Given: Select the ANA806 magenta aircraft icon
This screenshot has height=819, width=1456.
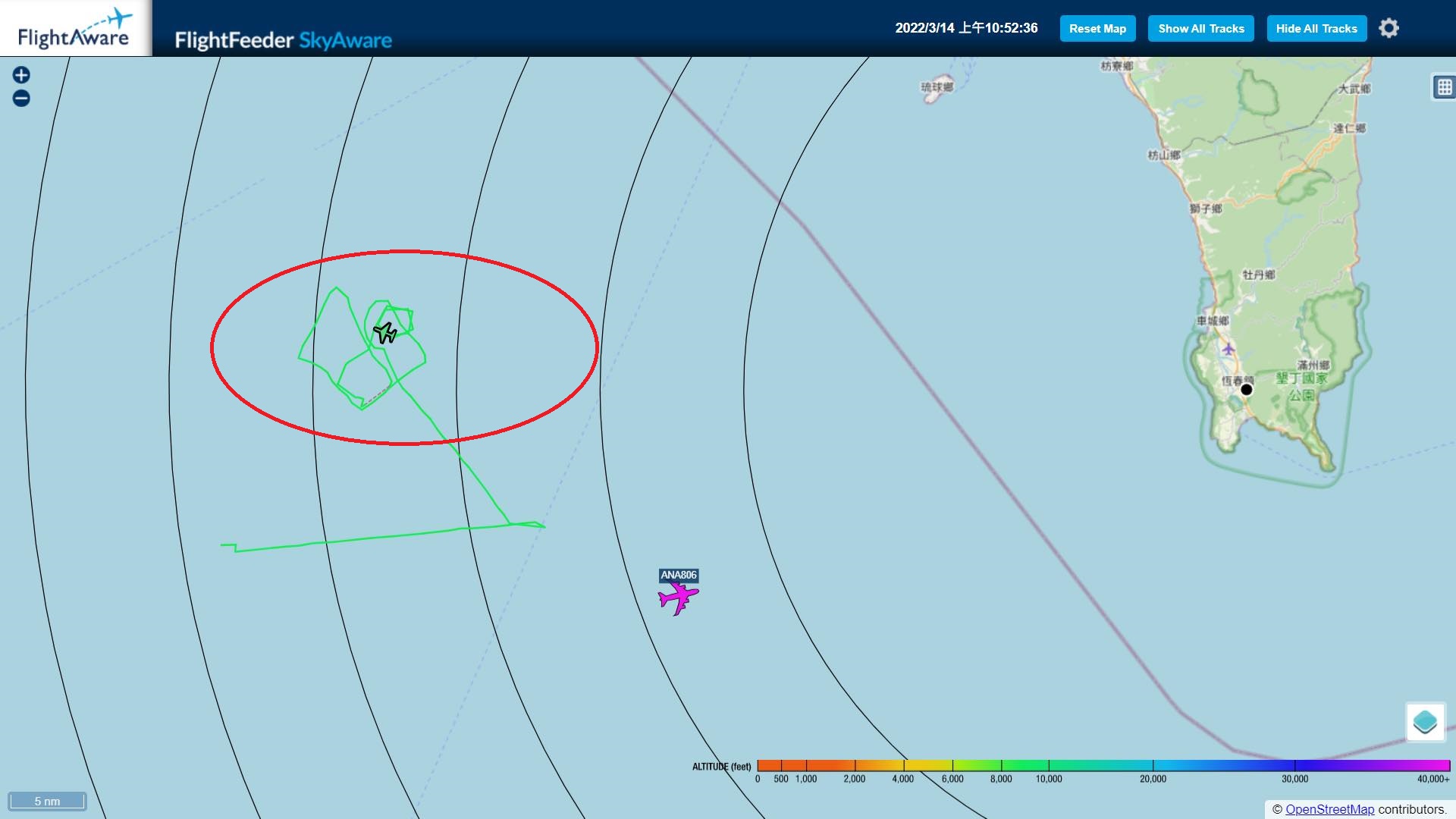Looking at the screenshot, I should pos(678,598).
